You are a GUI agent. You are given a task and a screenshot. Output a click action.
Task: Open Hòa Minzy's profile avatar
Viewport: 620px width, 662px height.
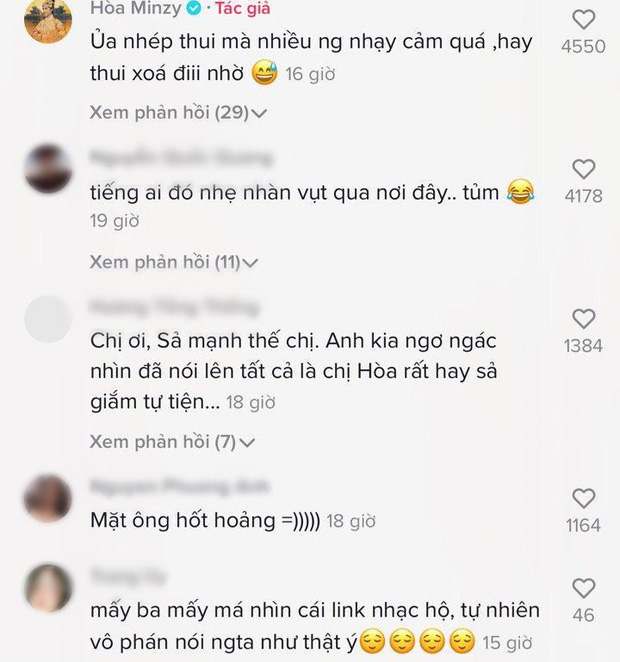click(48, 20)
